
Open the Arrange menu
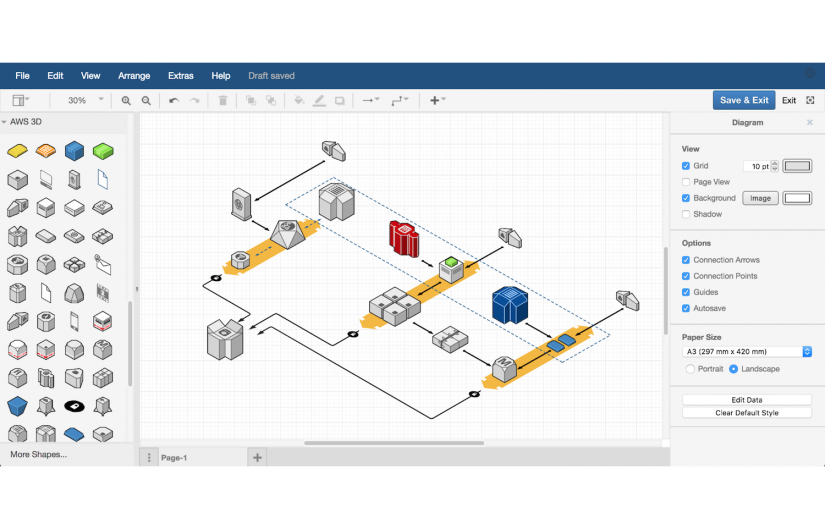[x=134, y=76]
